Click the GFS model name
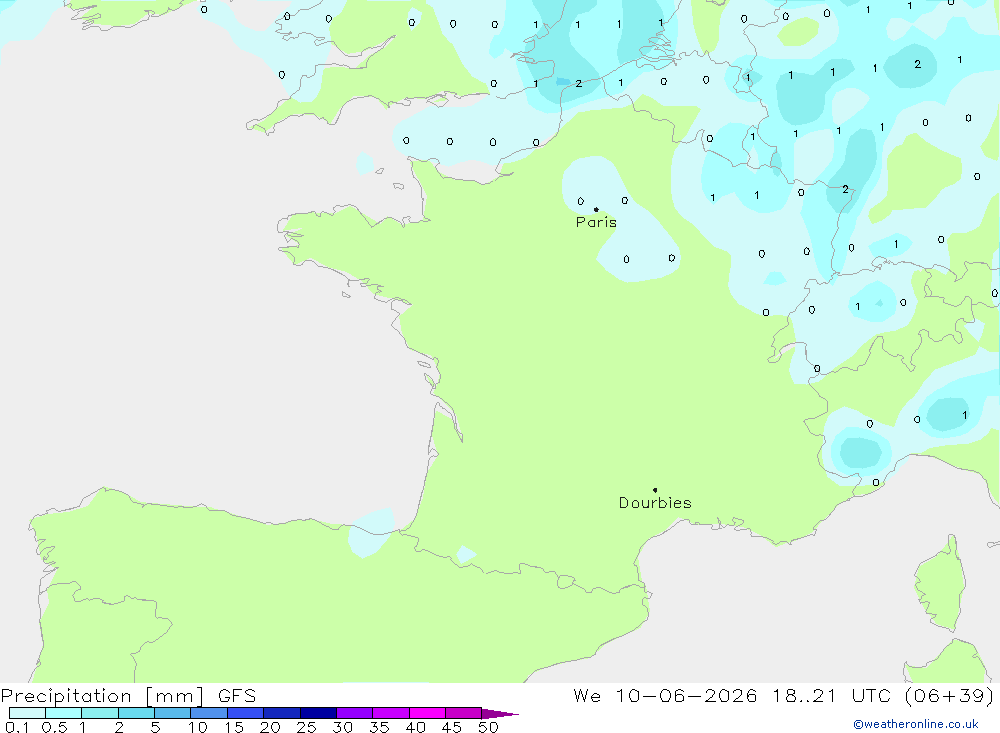 click(x=237, y=696)
